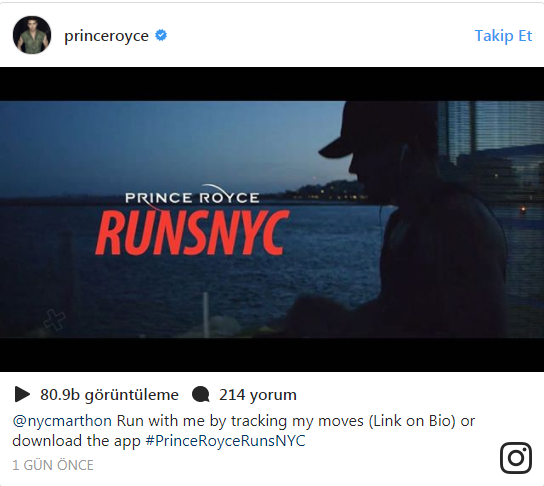This screenshot has width=544, height=486.
Task: Click the princeroyce profile avatar
Action: point(32,35)
